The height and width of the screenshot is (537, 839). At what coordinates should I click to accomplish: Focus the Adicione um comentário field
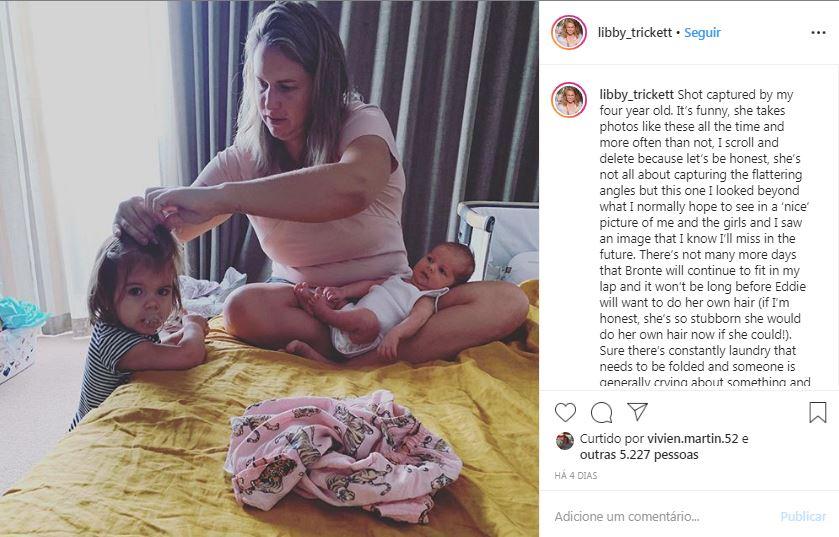(x=663, y=517)
